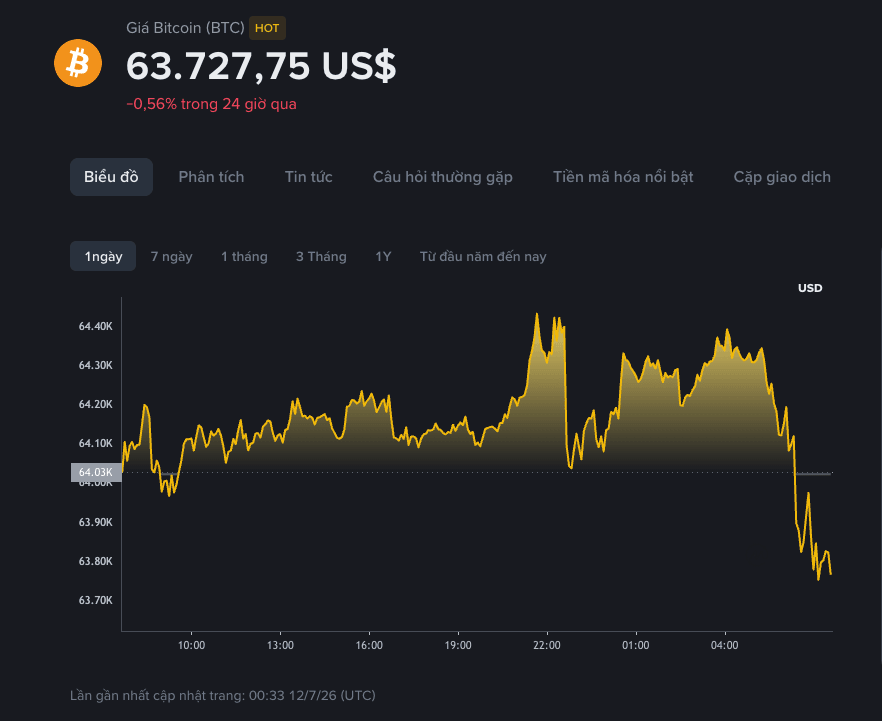This screenshot has width=882, height=721.
Task: Click the 63.727,75 US$ price heading
Action: 261,66
